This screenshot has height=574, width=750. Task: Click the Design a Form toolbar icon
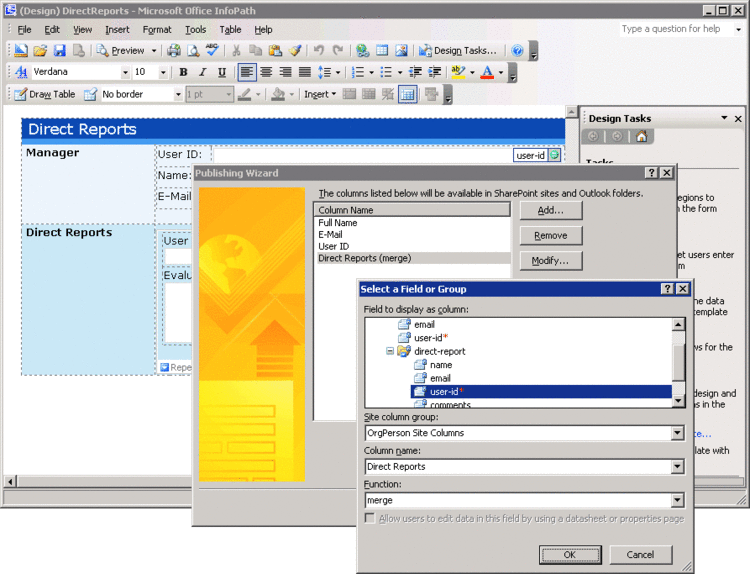[x=21, y=50]
